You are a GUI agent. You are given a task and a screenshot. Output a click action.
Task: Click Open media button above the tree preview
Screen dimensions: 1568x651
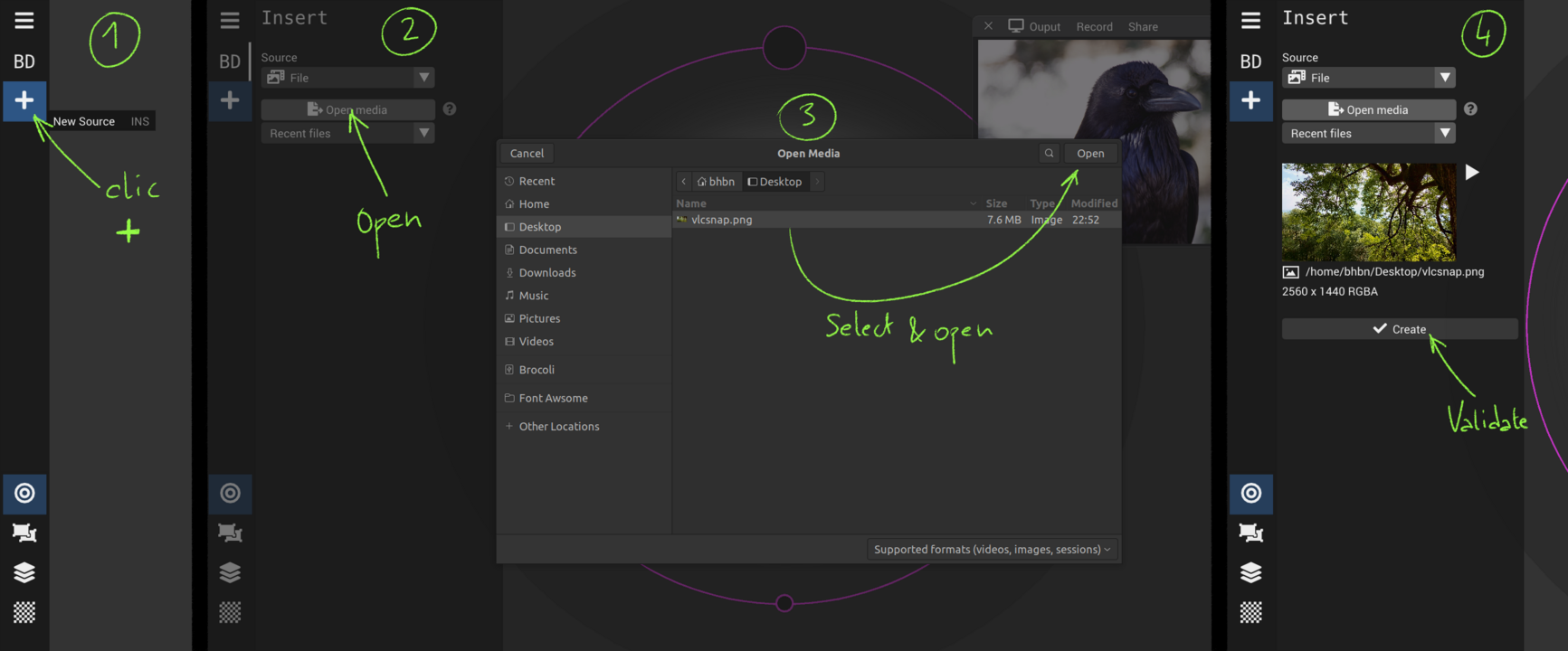(1368, 109)
